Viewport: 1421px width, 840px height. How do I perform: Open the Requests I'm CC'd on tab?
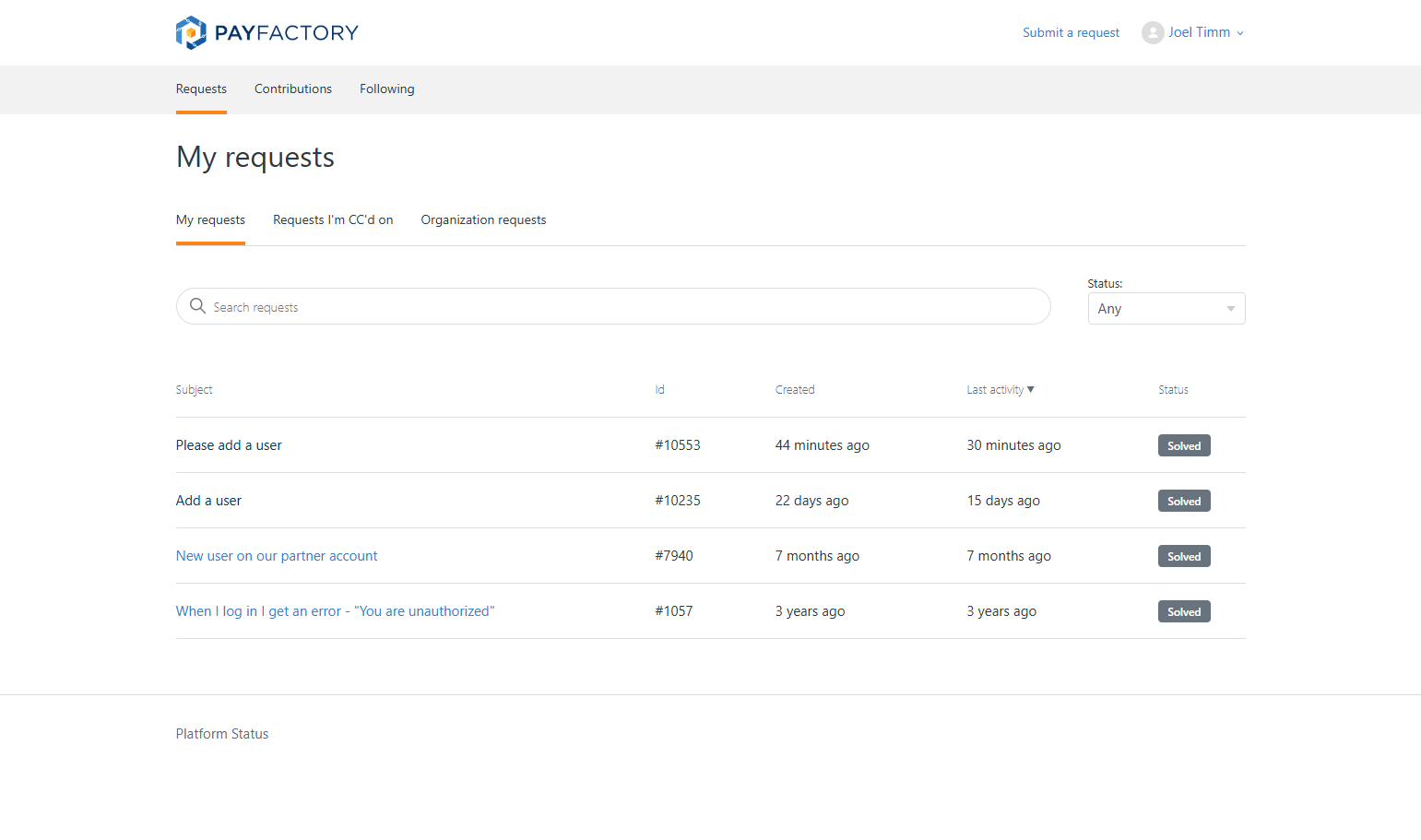(x=333, y=220)
